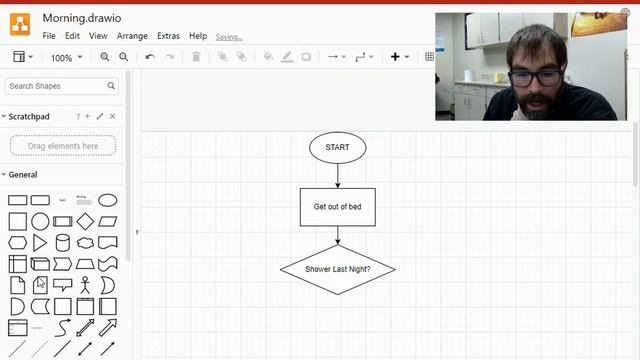Select the Get out of bed box
This screenshot has height=360, width=640.
(x=338, y=207)
